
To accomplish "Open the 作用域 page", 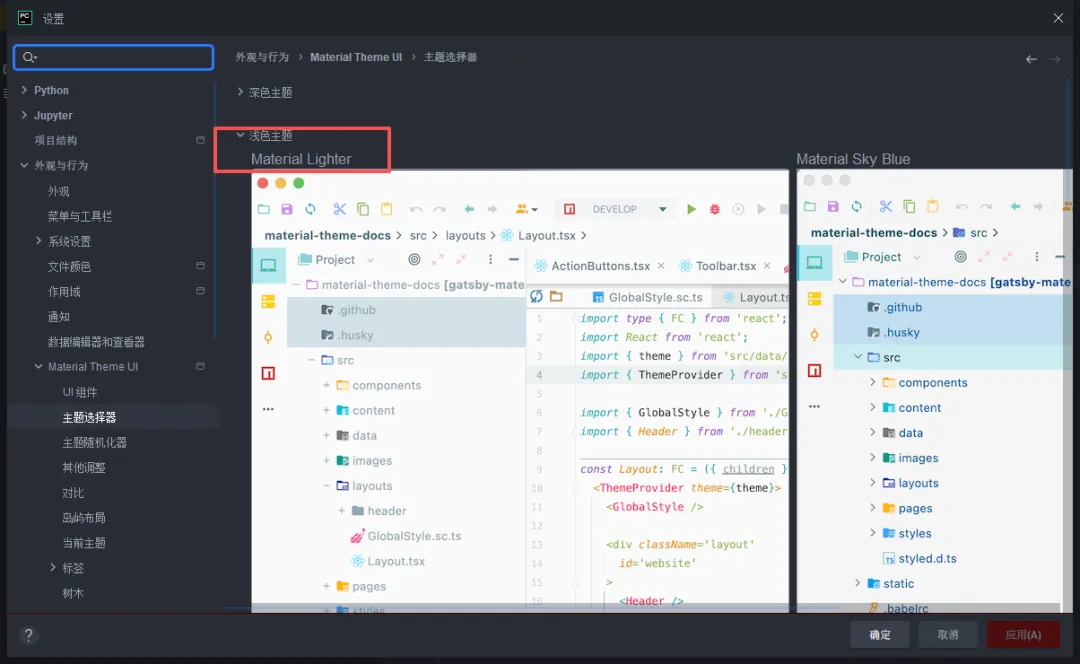I will tap(64, 292).
